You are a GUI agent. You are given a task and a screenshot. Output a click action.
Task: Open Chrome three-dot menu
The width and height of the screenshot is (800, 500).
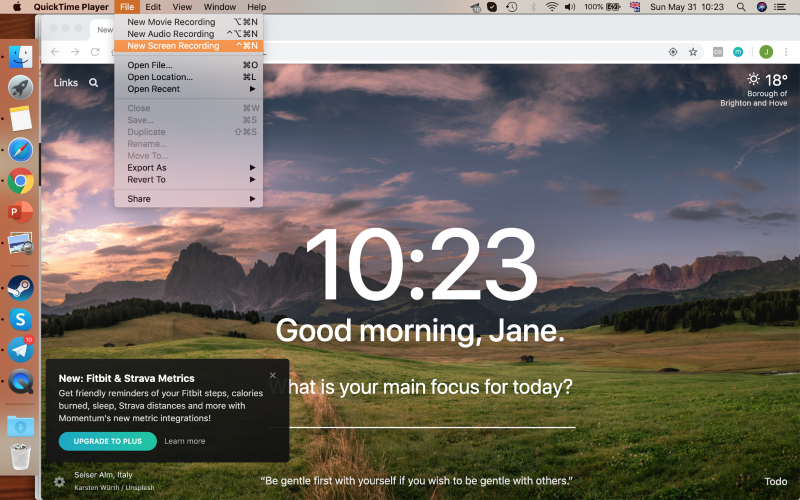[x=786, y=52]
